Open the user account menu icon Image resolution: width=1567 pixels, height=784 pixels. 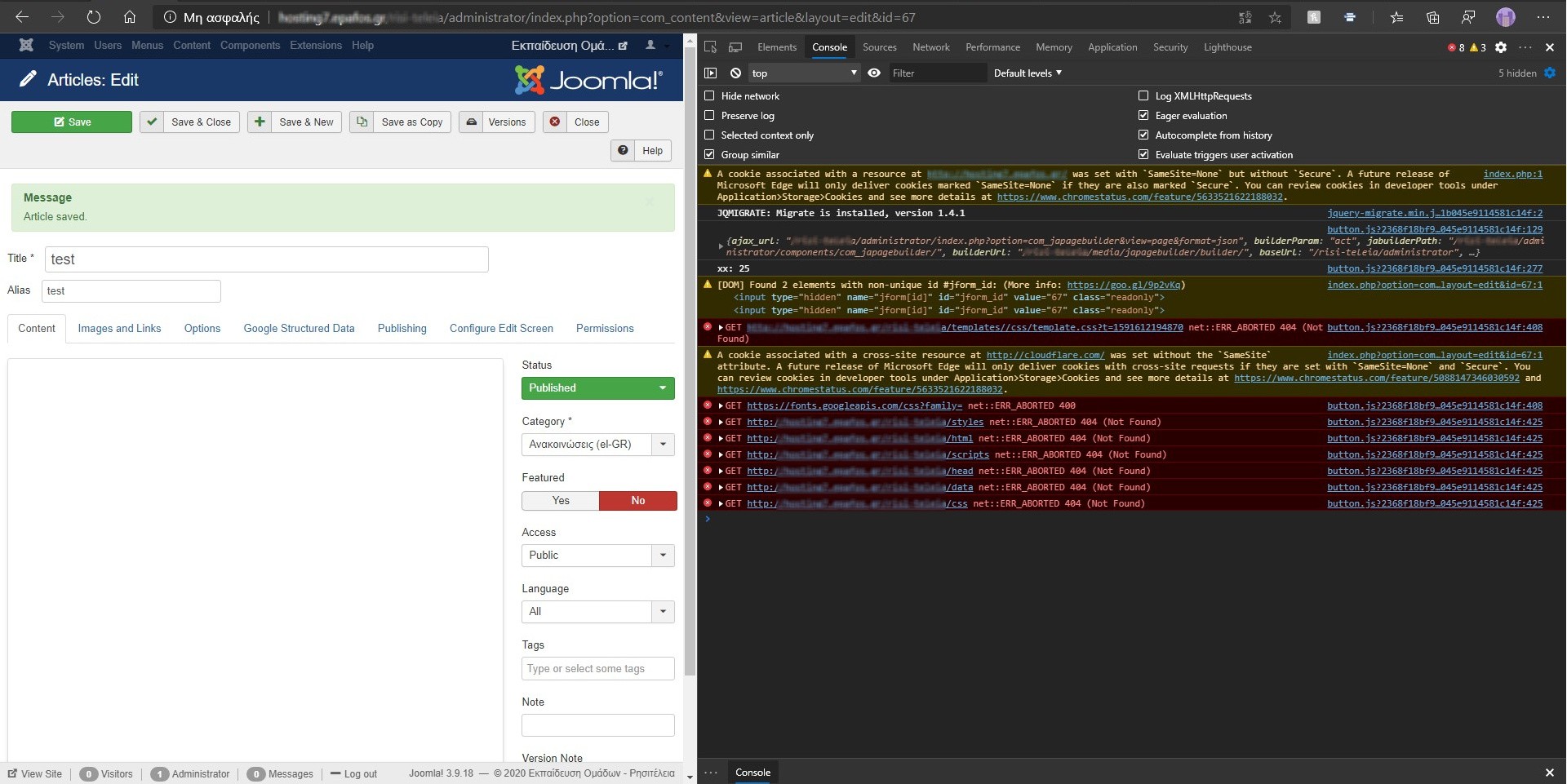pos(650,46)
